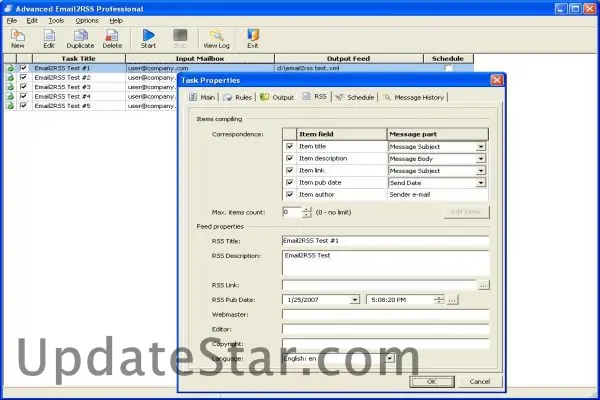Viewport: 600px width, 400px height.
Task: Click the Delete toolbar icon
Action: click(x=112, y=39)
